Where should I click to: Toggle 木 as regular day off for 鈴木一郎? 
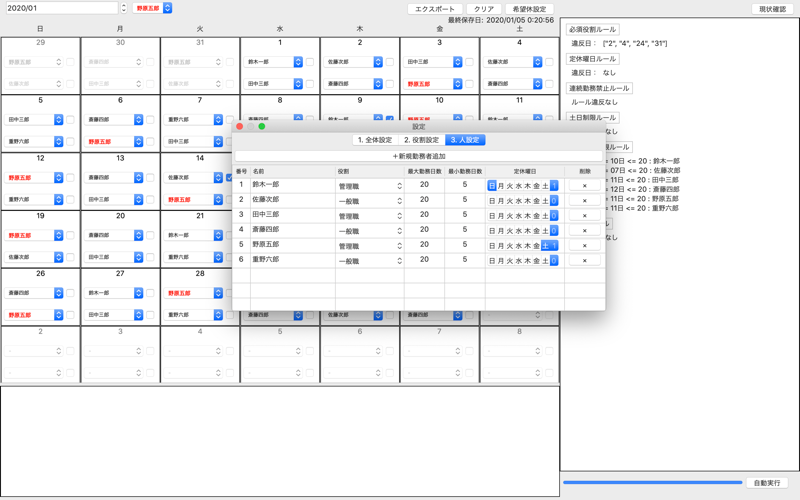[x=528, y=186]
